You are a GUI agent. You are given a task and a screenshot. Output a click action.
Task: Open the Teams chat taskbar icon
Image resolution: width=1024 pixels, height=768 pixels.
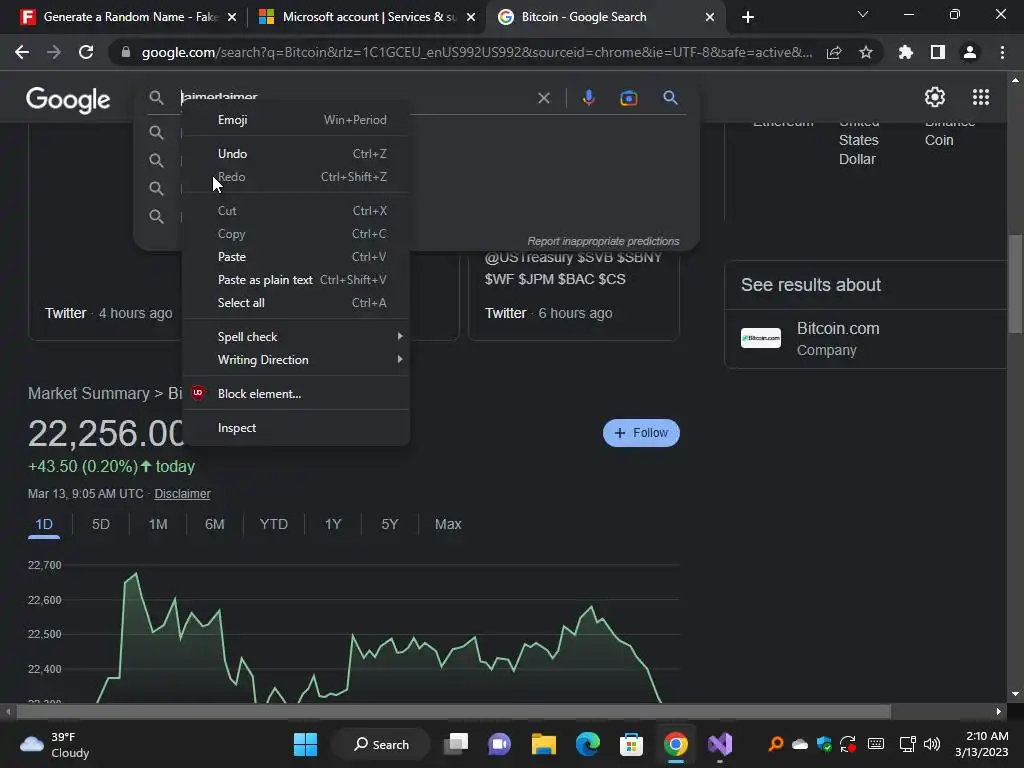coord(500,744)
